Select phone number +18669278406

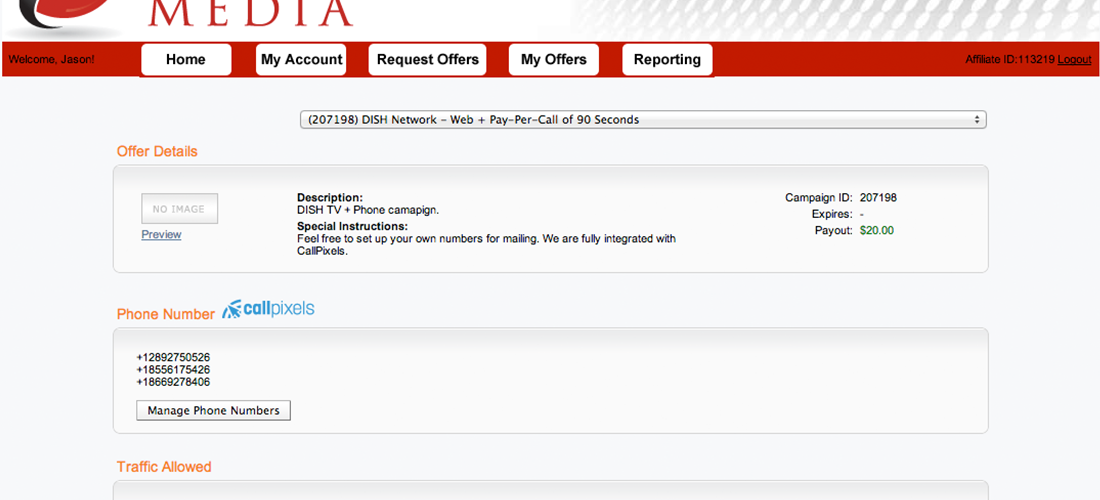[173, 382]
